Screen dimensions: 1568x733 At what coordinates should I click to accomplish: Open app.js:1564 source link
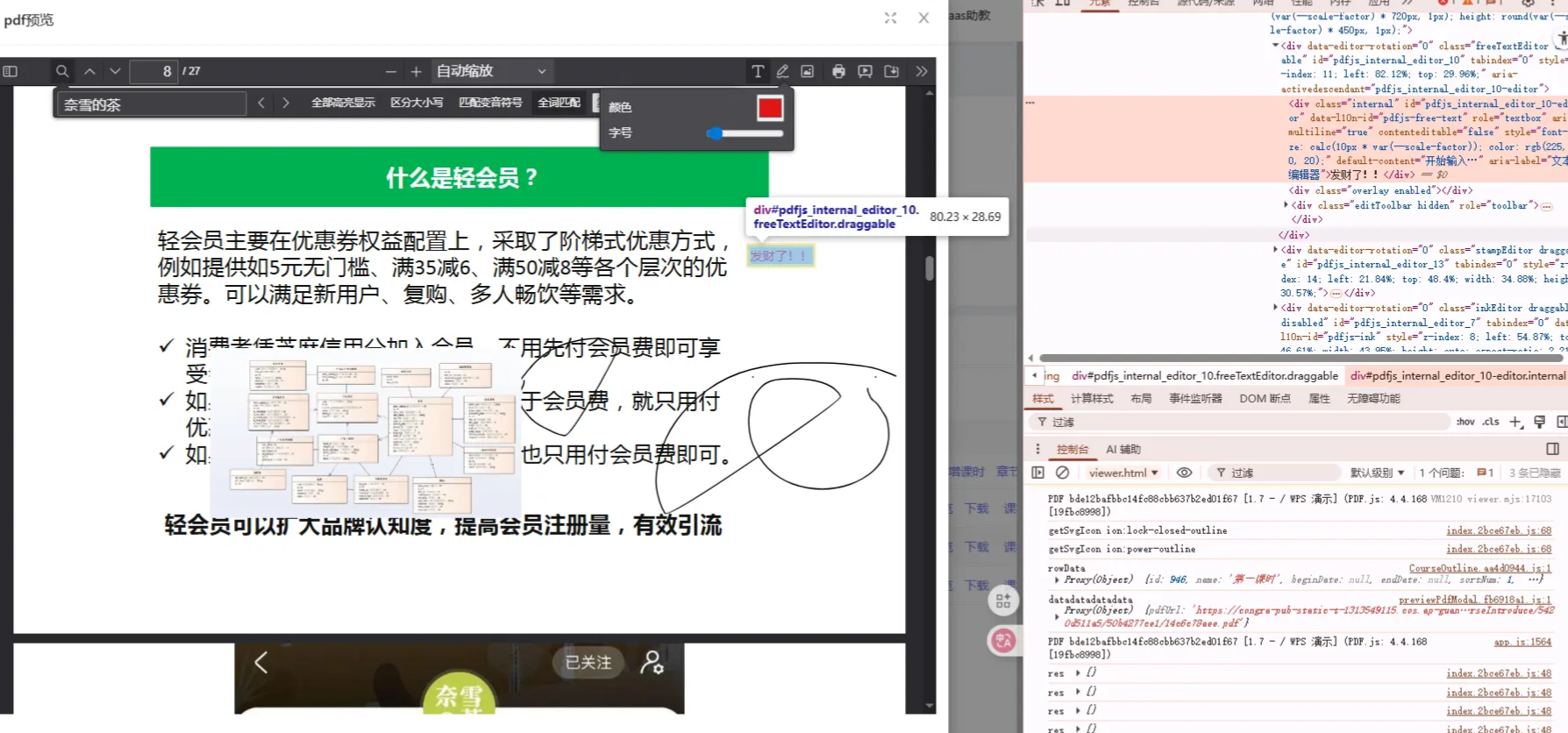1522,642
